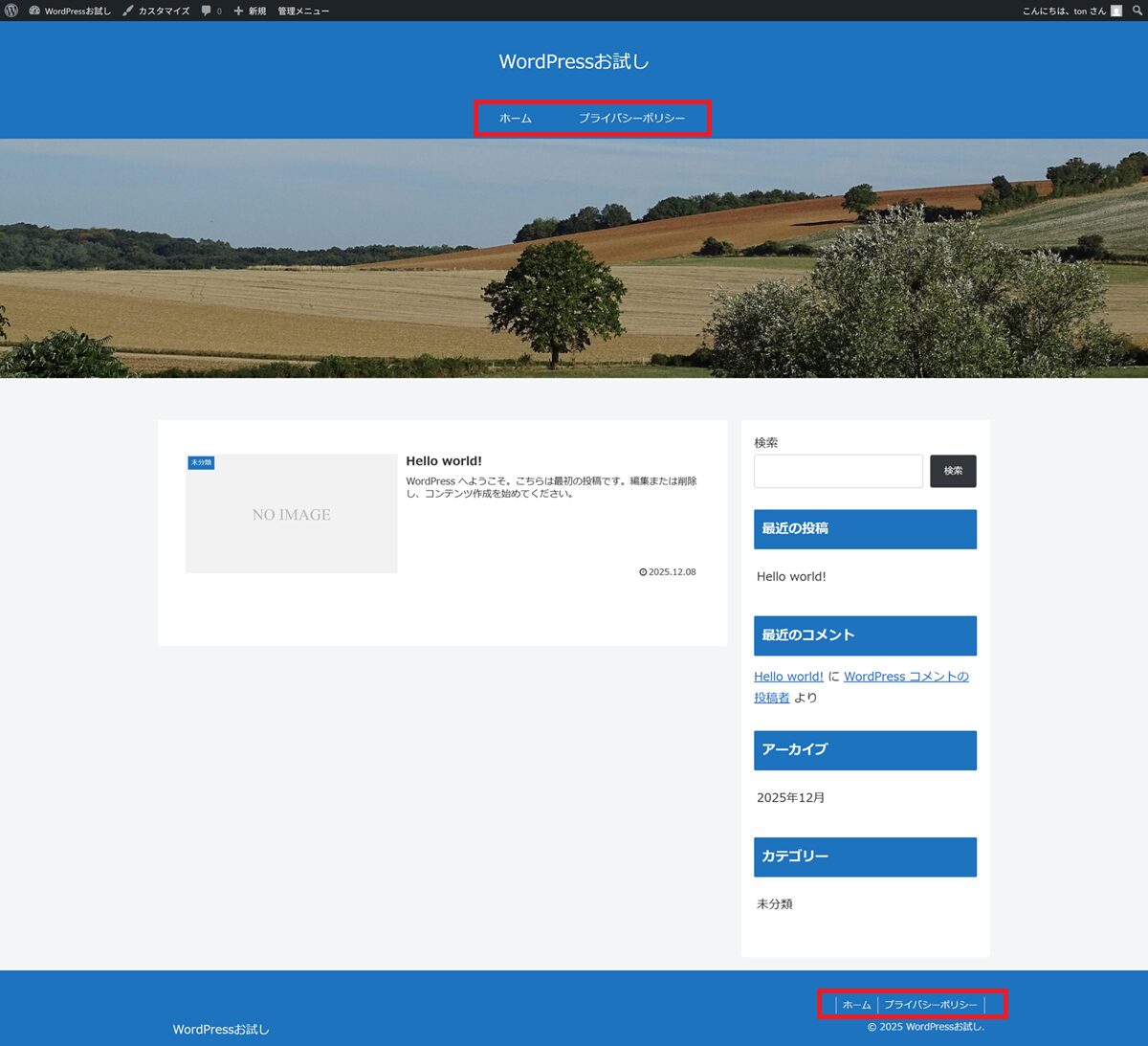
Task: Expand the こんにちは、ton さん account menu
Action: pos(1063,11)
